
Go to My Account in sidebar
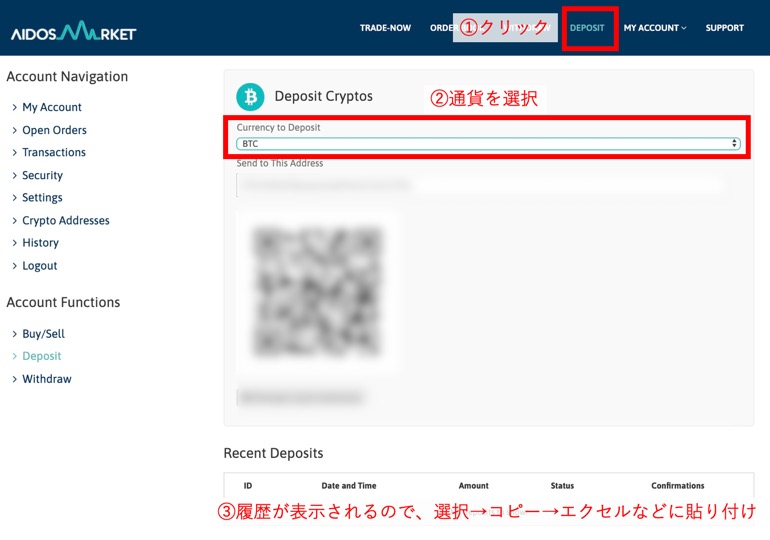tap(52, 107)
